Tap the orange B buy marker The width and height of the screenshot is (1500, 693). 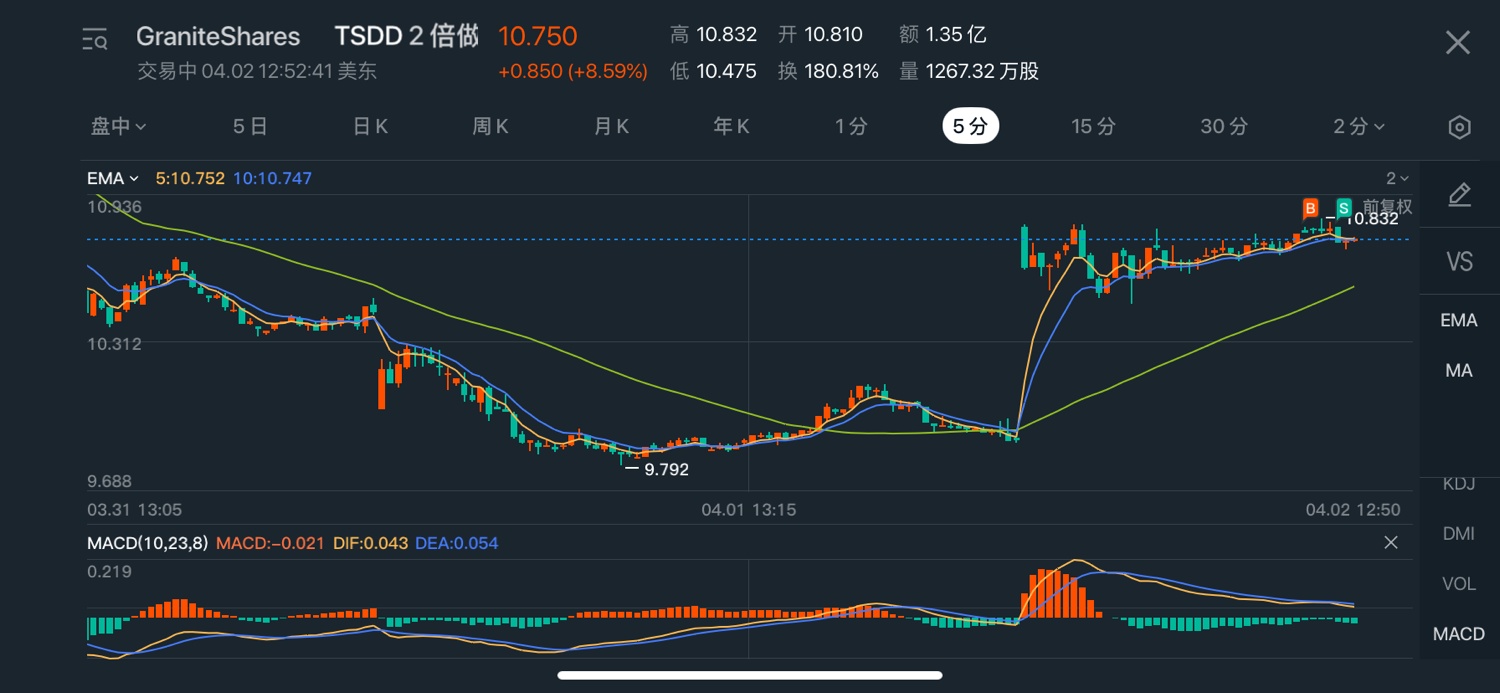pos(1310,208)
